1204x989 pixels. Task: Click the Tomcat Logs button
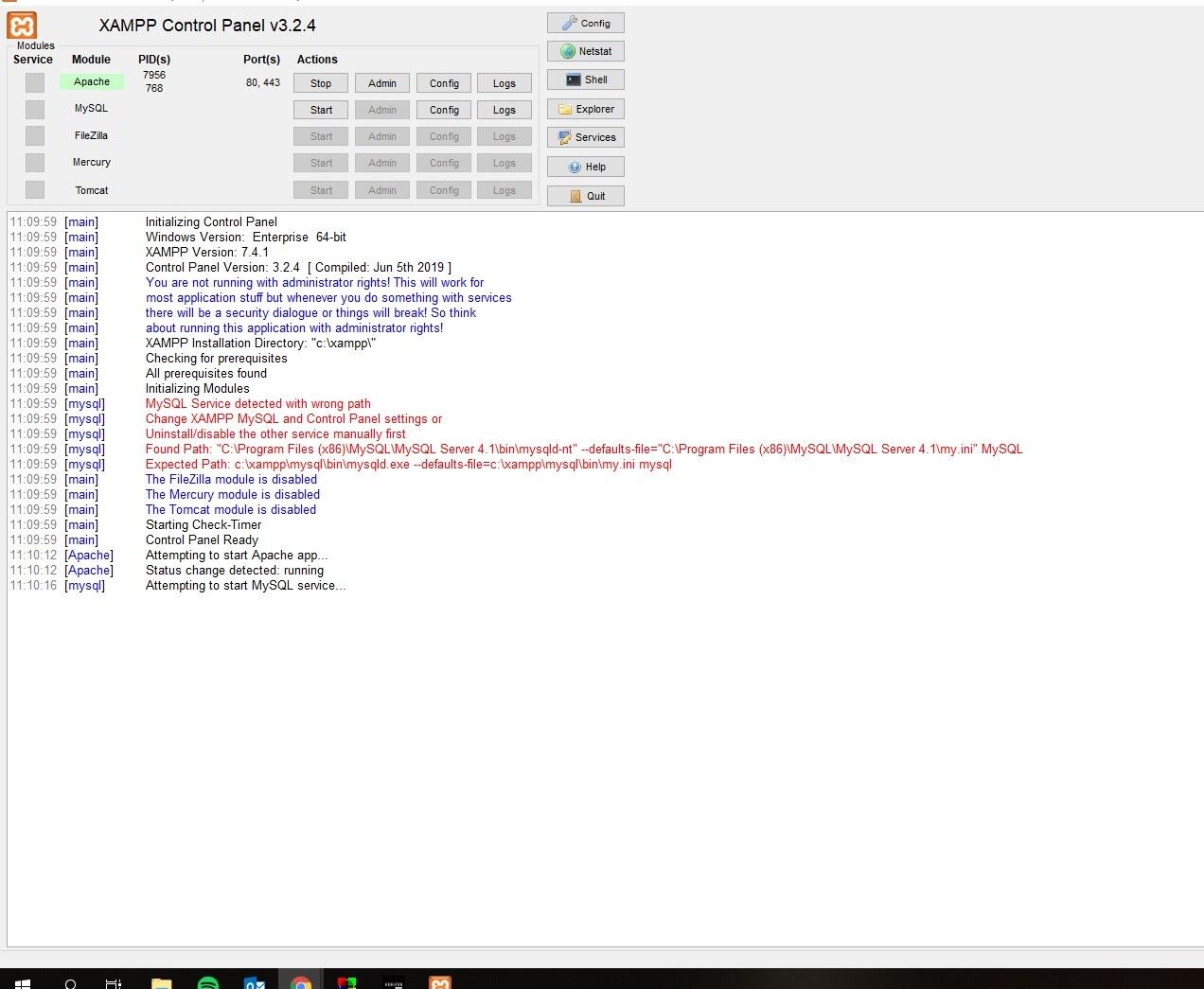[x=505, y=190]
